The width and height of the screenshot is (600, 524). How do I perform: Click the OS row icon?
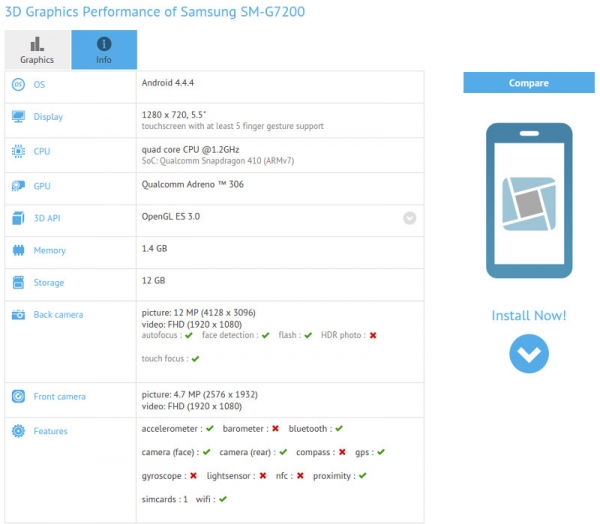tap(18, 85)
